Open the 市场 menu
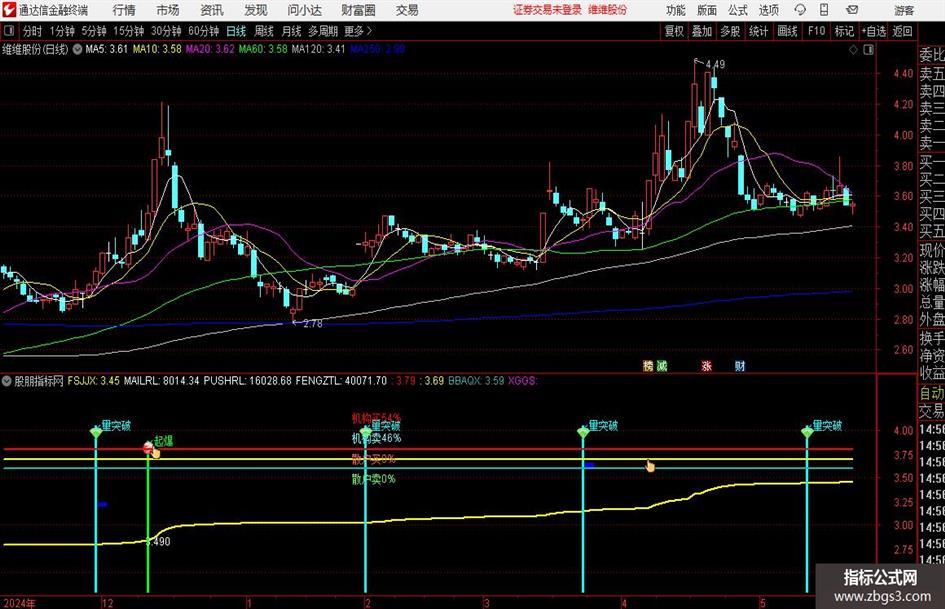This screenshot has height=609, width=945. pyautogui.click(x=168, y=10)
